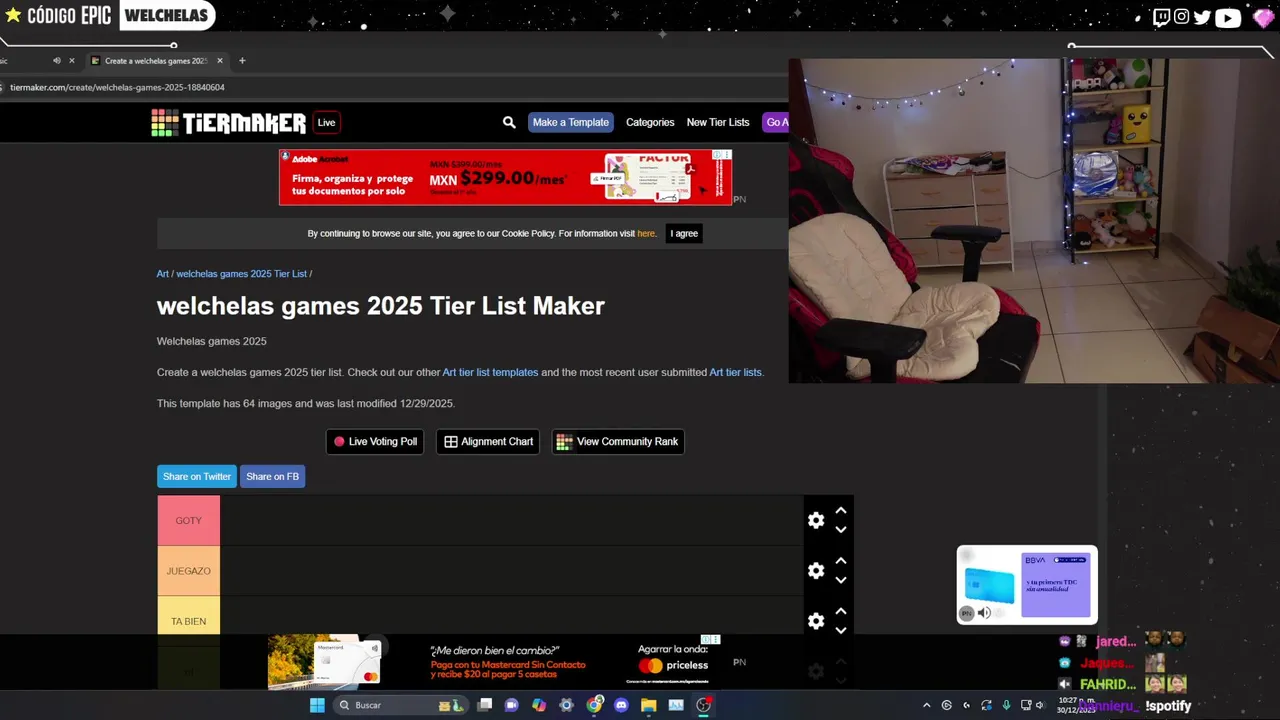Click Share on Twitter
The width and height of the screenshot is (1280, 720).
click(x=196, y=476)
